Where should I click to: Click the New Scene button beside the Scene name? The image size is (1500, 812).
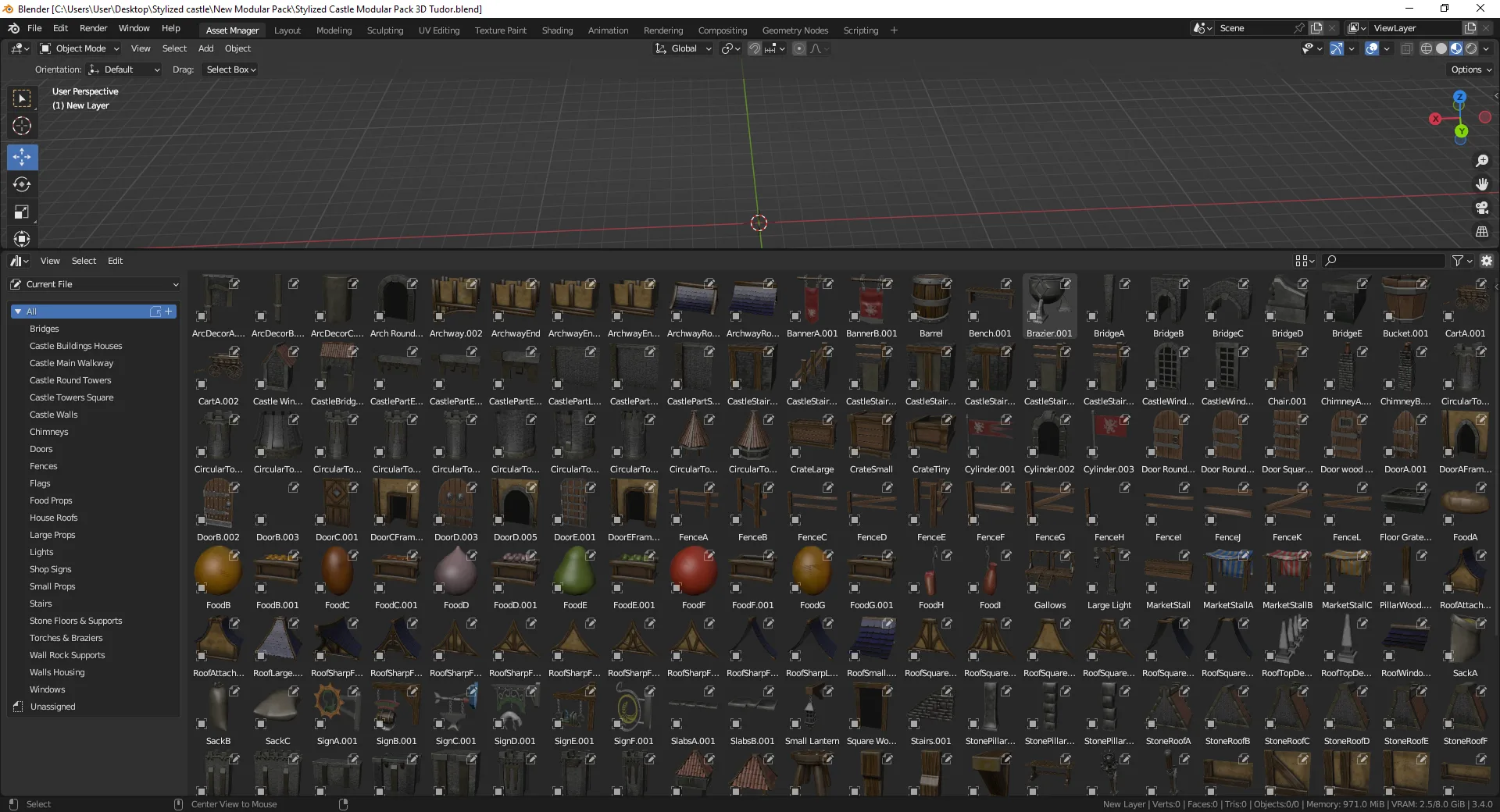pos(1316,27)
